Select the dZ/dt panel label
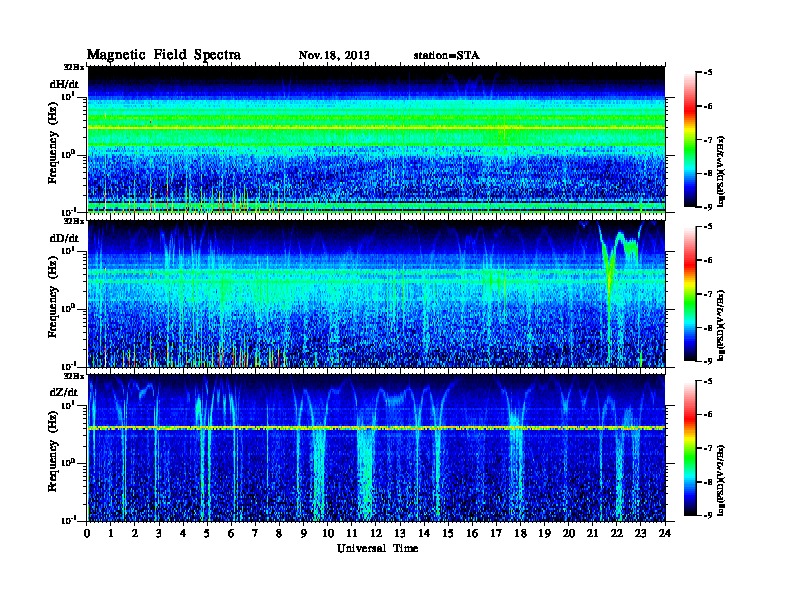792x612 pixels. pos(64,392)
